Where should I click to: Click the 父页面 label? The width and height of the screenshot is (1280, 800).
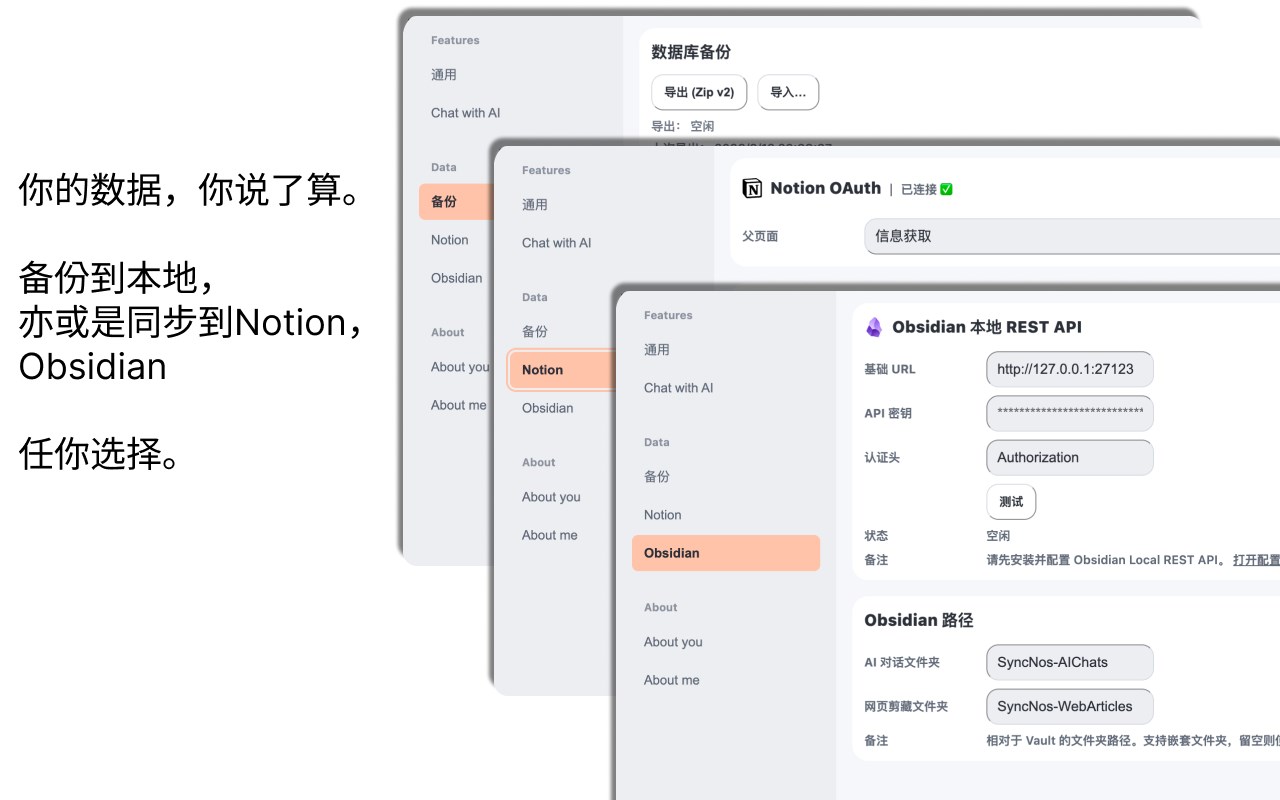[x=760, y=237]
